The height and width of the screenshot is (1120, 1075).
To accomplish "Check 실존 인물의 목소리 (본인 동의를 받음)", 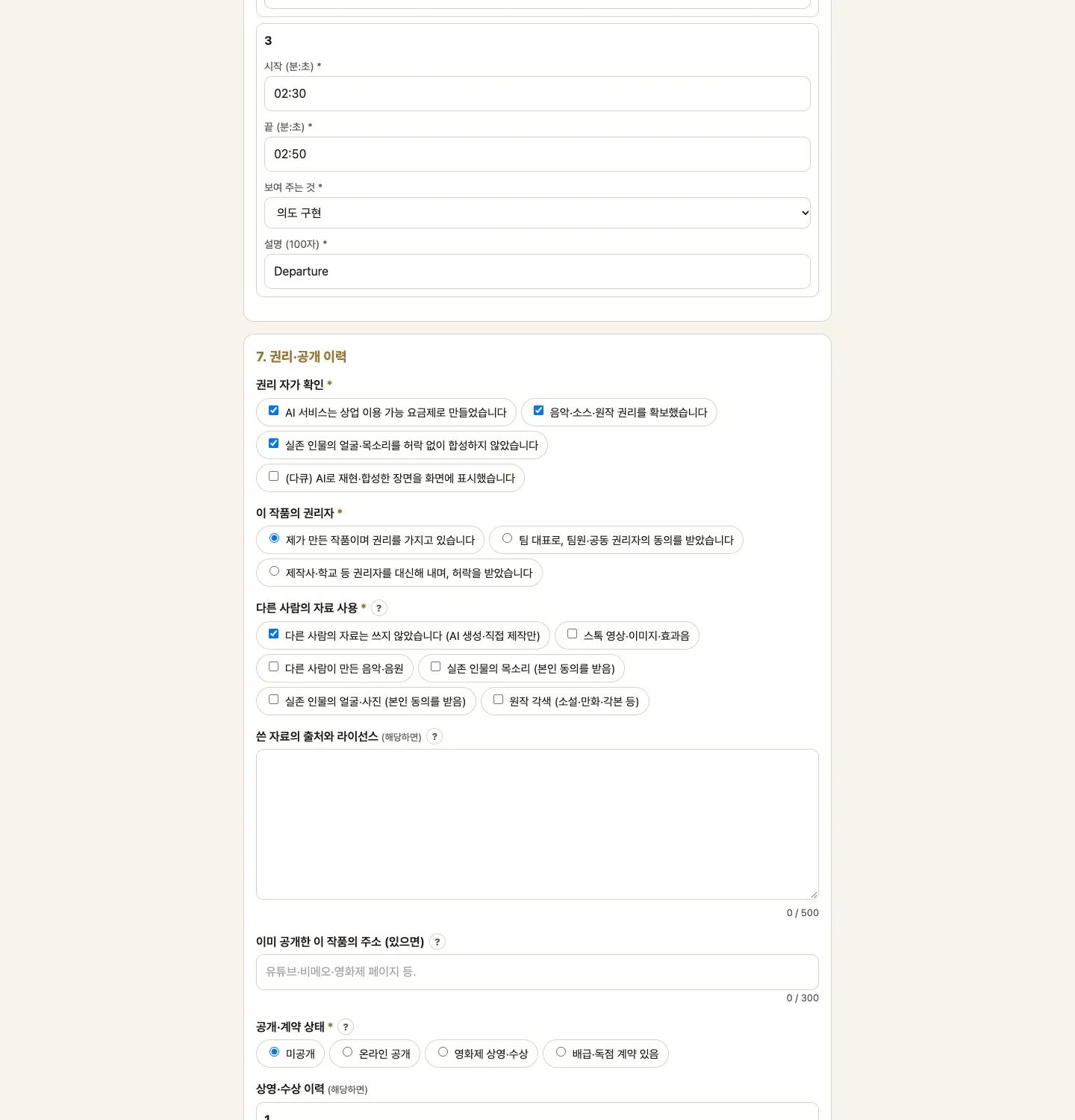I will coord(436,667).
